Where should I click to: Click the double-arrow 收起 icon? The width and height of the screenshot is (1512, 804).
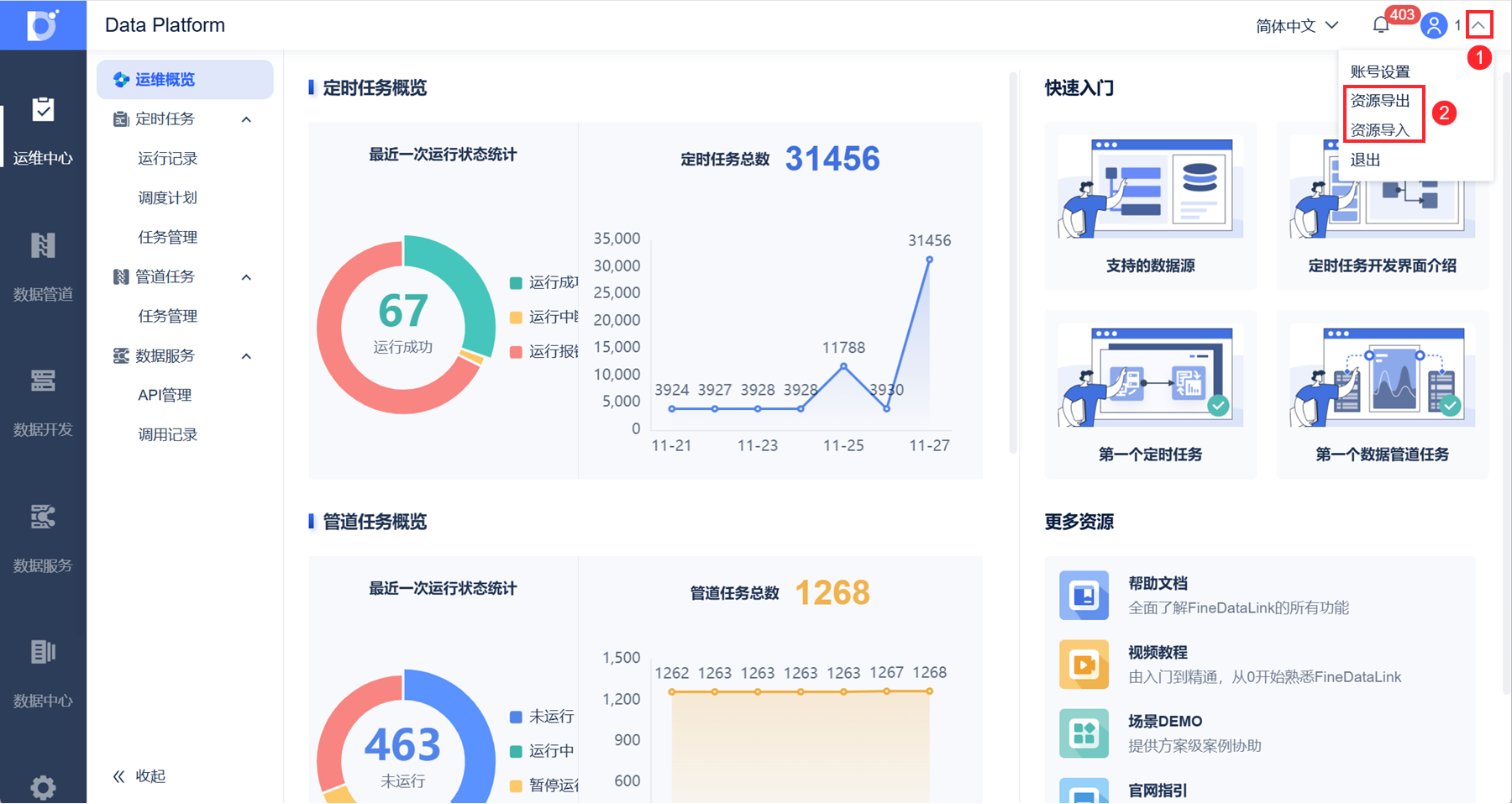click(x=119, y=776)
